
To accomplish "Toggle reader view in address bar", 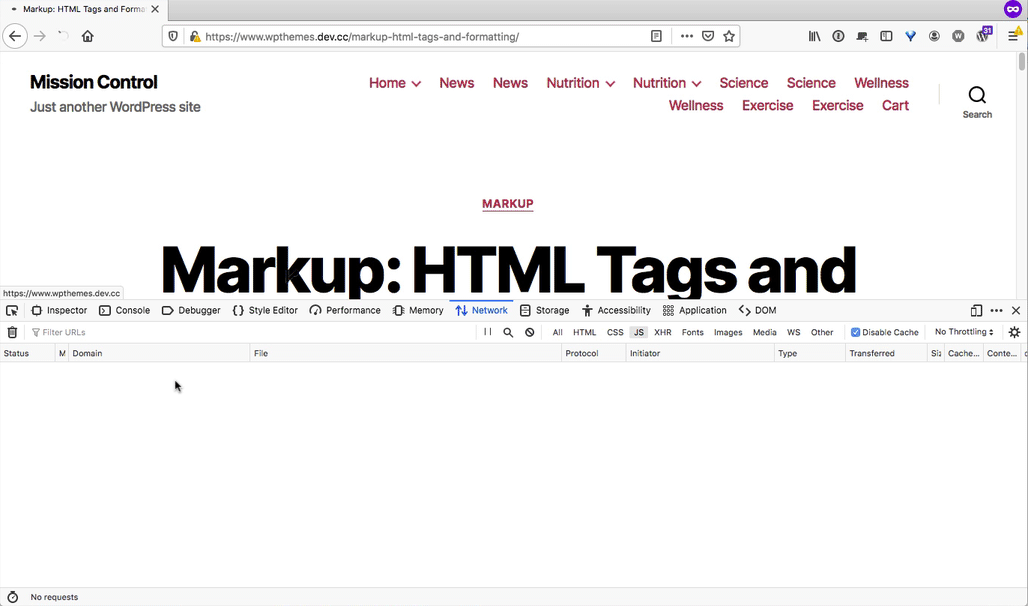I will pos(656,36).
